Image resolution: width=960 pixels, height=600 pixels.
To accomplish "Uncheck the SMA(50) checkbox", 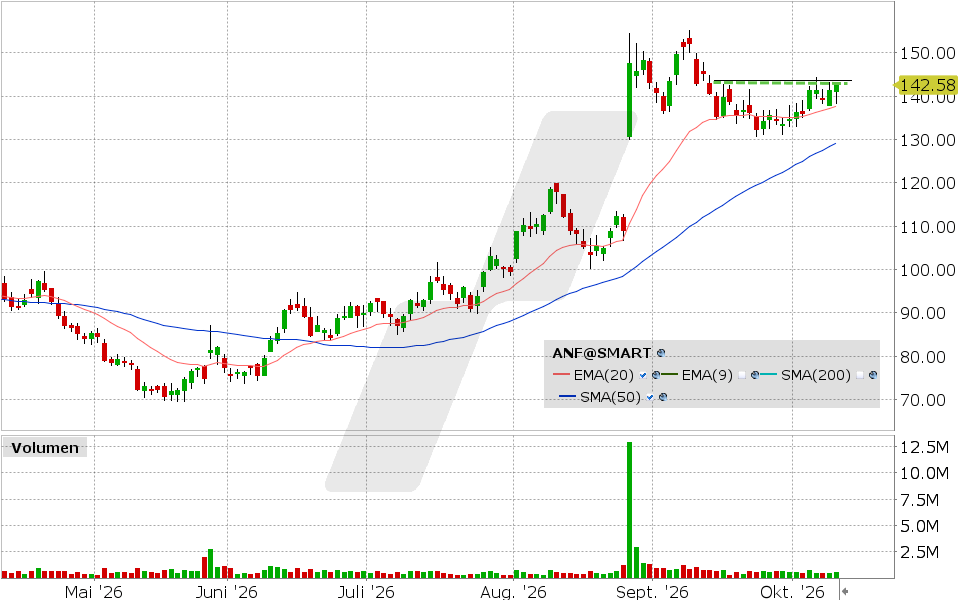I will tap(650, 397).
